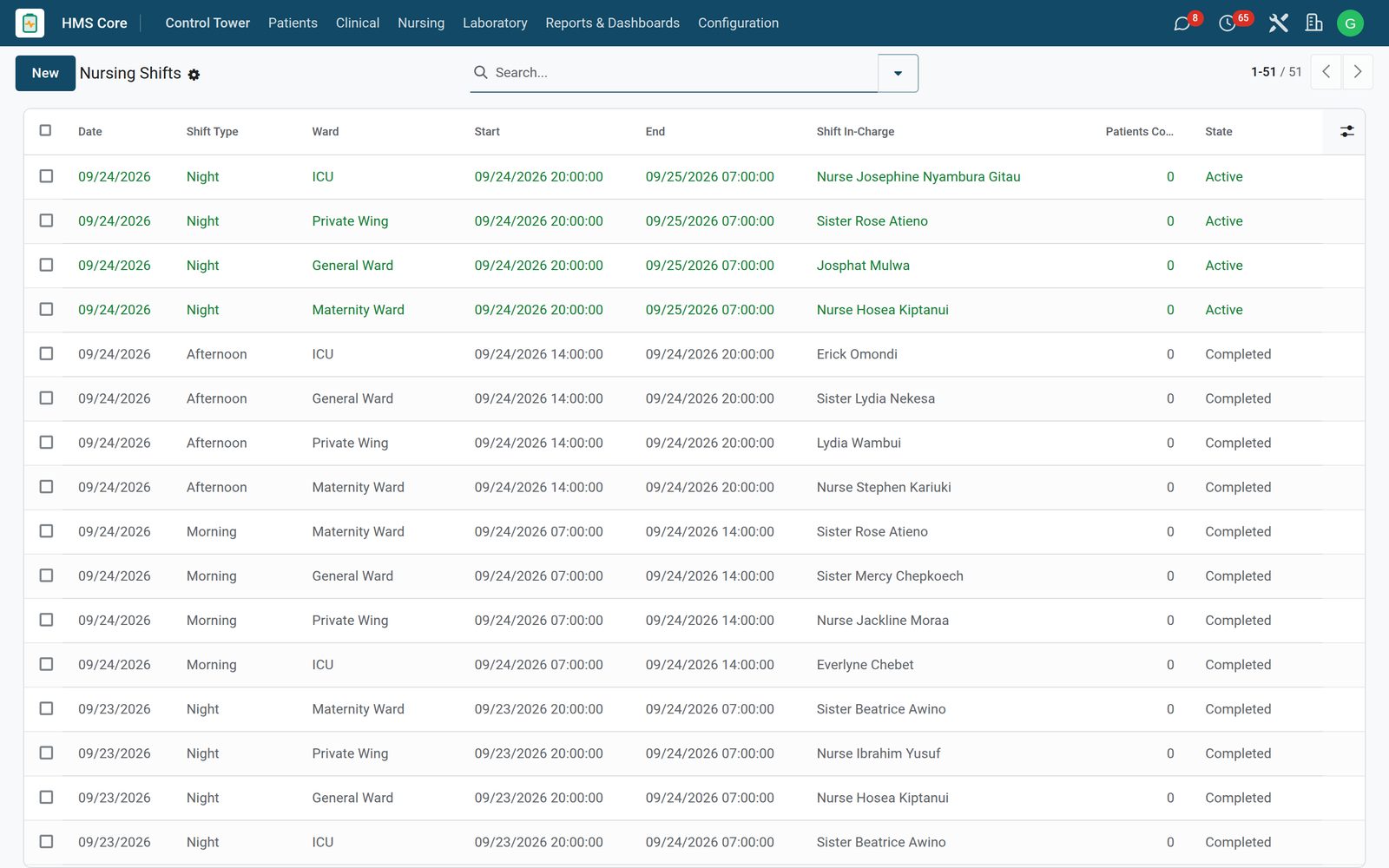
Task: Open the Reports & Dashboards menu
Action: pos(612,23)
